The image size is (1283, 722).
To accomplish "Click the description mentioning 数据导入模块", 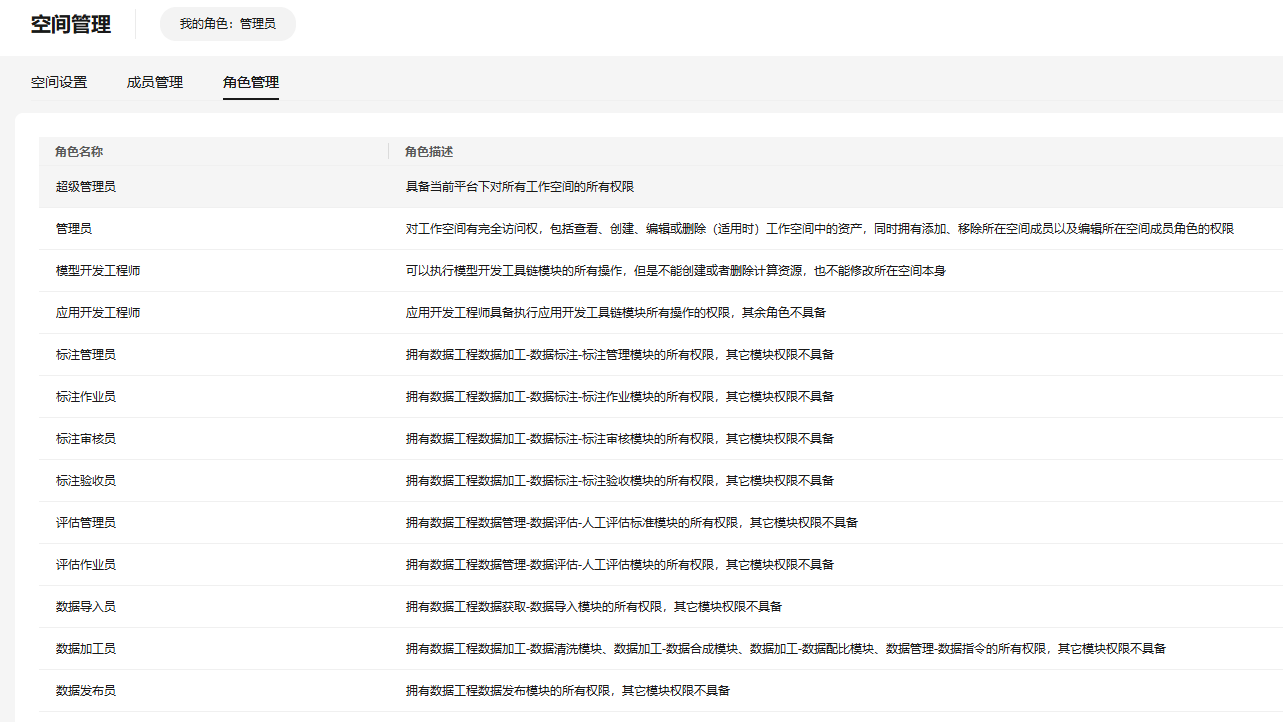I will 594,607.
